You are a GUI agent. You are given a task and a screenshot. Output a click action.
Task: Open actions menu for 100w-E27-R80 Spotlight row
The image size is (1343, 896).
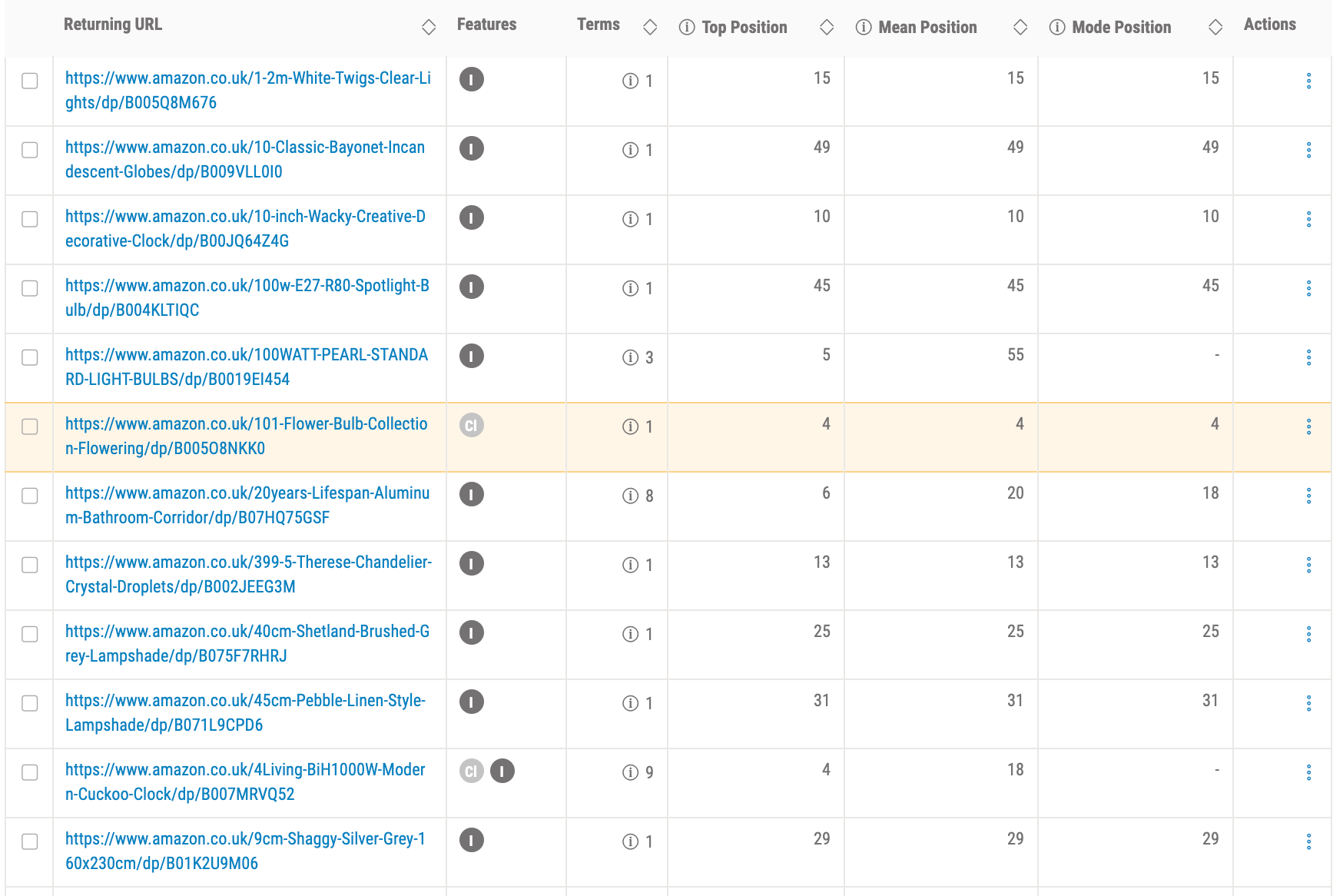coord(1308,288)
